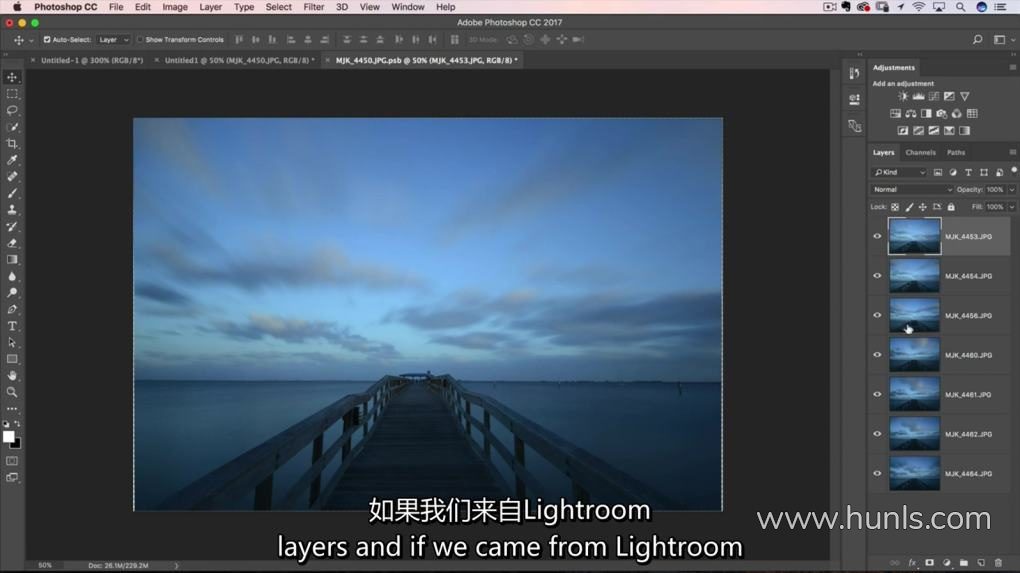Click the delete layer trash icon
The height and width of the screenshot is (573, 1020).
coord(999,563)
